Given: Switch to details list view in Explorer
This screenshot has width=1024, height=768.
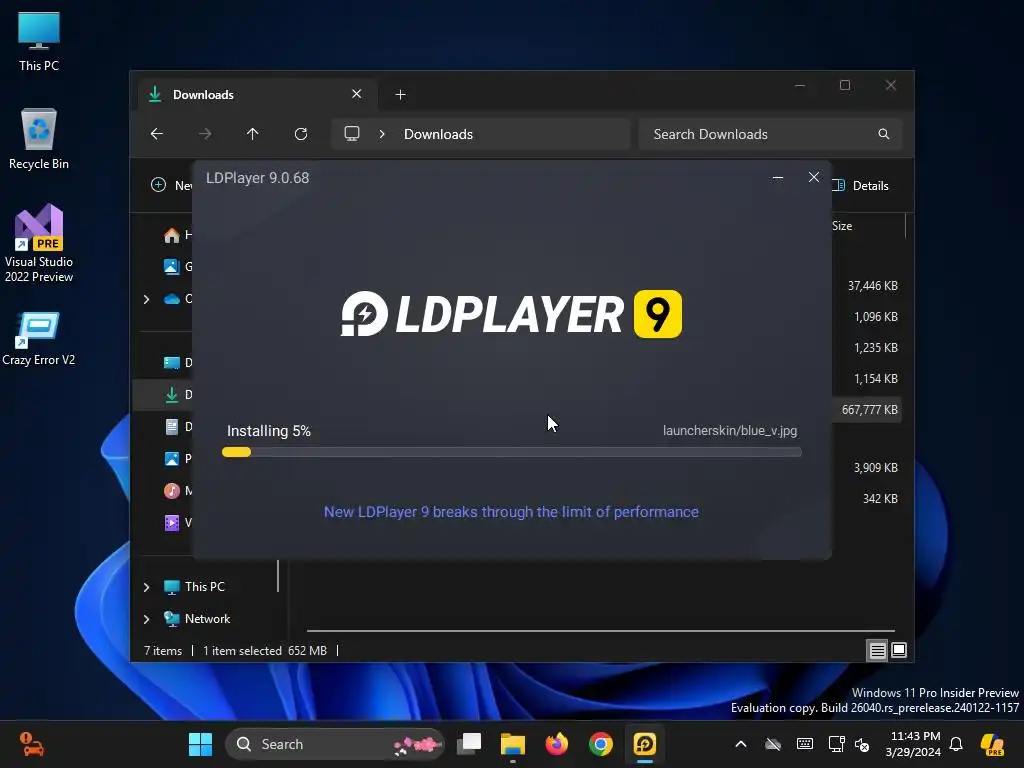Looking at the screenshot, I should [877, 650].
